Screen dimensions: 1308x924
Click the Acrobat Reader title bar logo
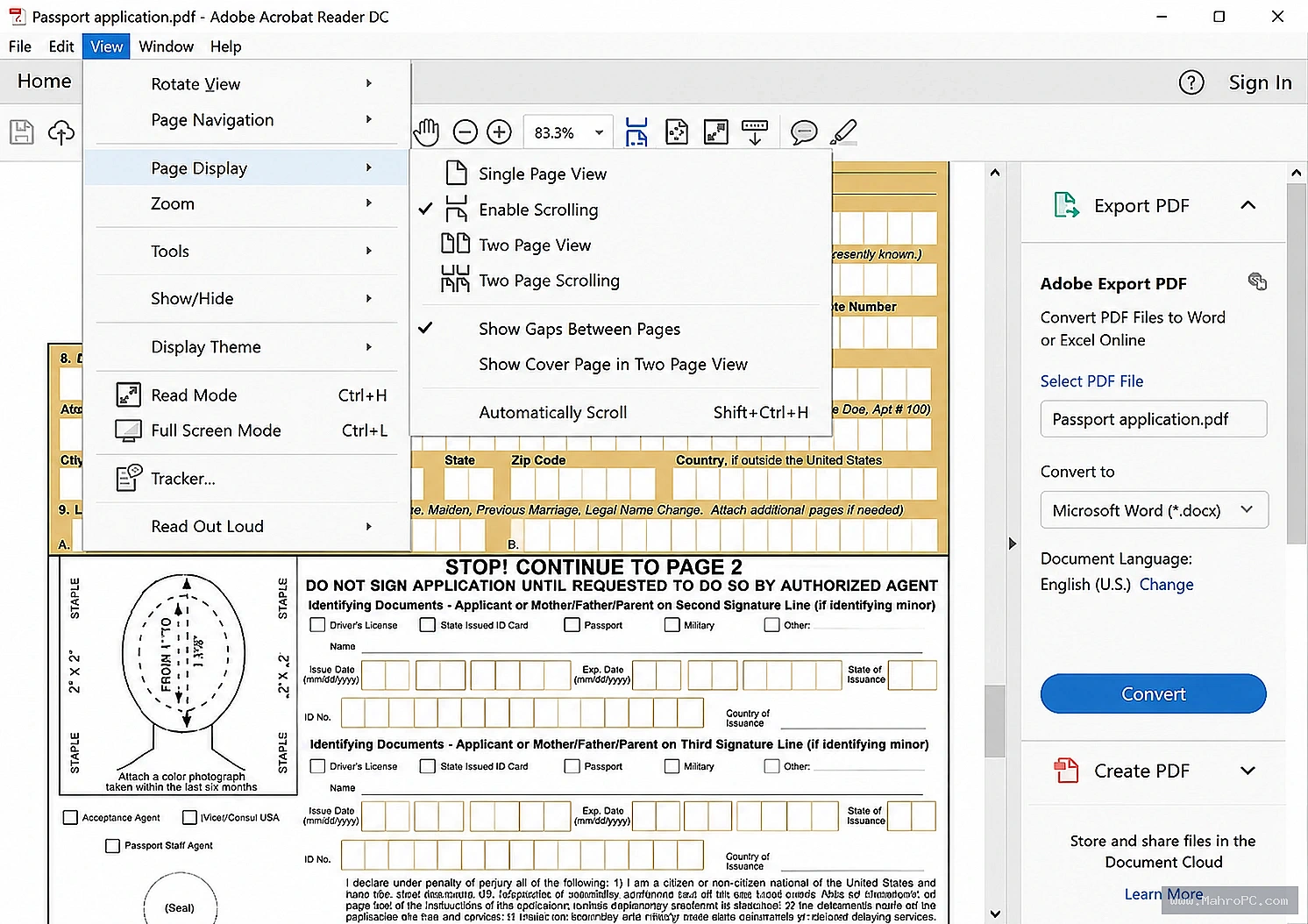pyautogui.click(x=17, y=16)
